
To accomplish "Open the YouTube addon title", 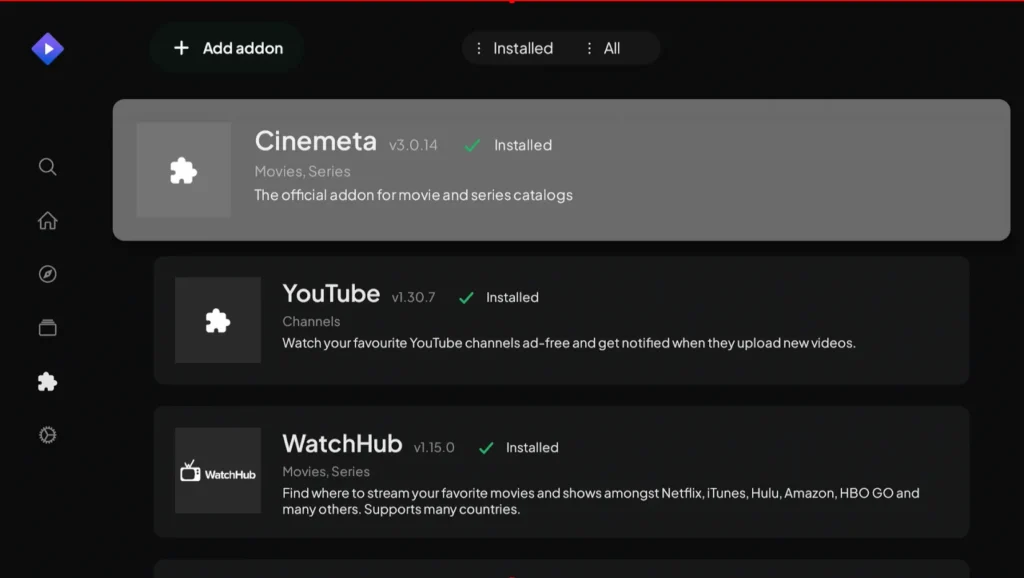I will tap(331, 294).
